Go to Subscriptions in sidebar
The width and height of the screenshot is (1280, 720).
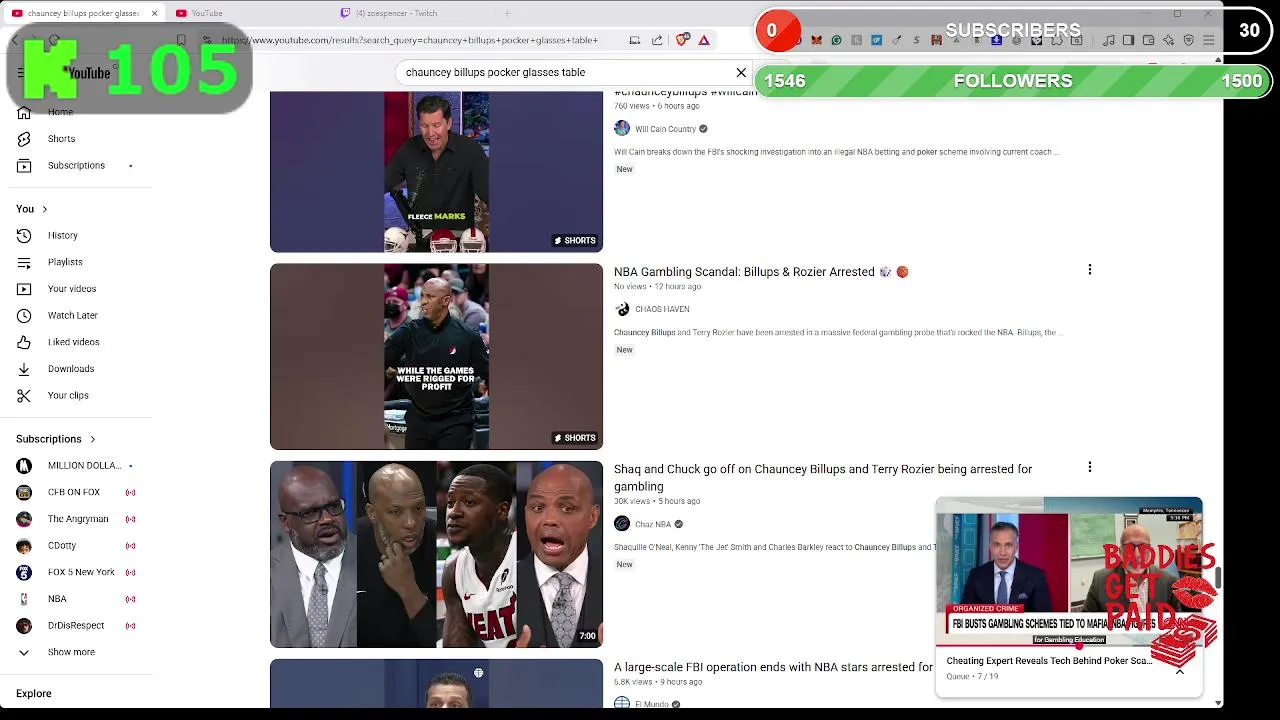tap(75, 165)
